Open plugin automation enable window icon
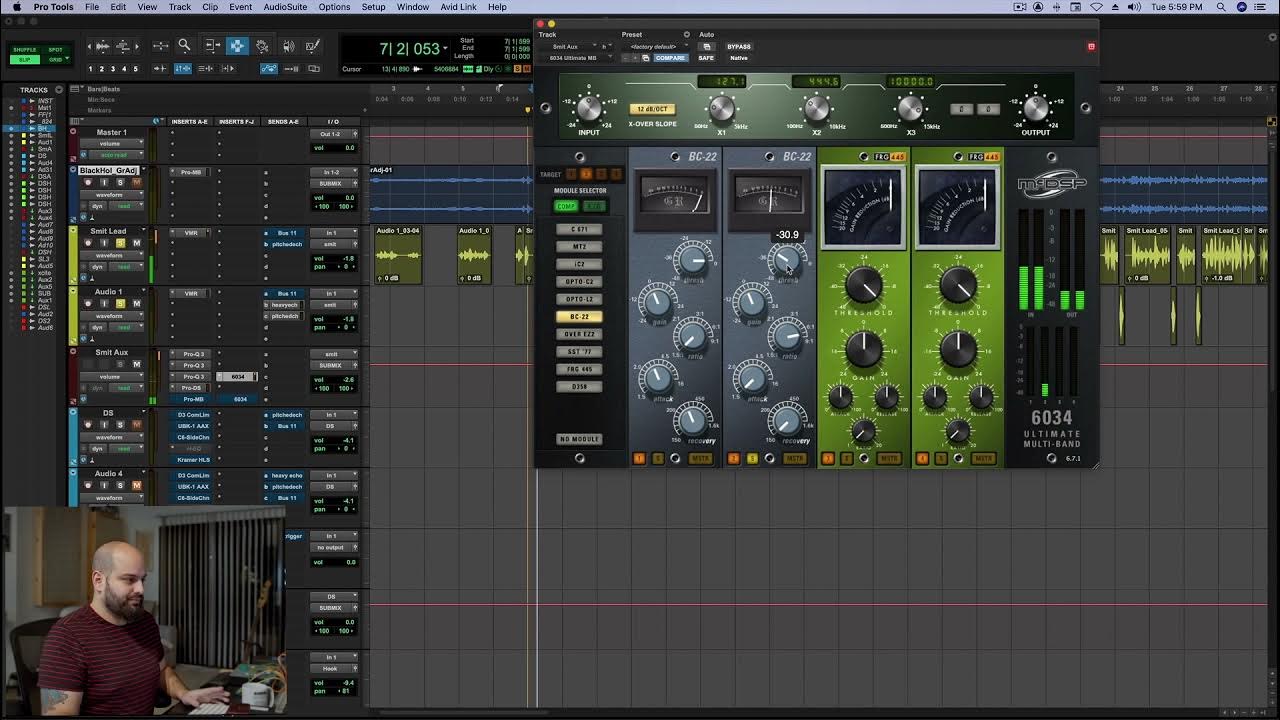 click(707, 46)
